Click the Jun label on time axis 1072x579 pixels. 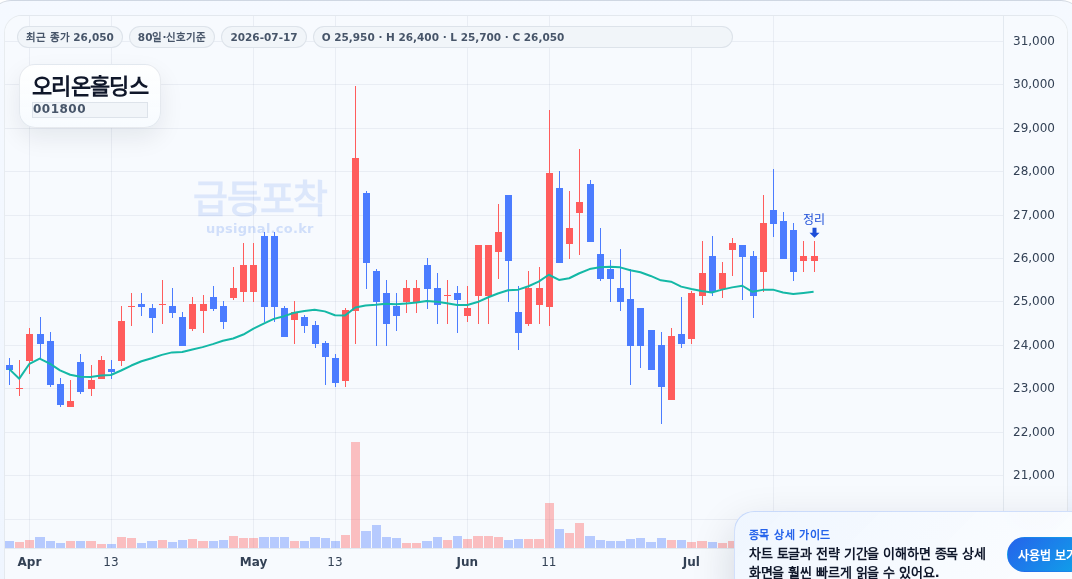tap(466, 562)
